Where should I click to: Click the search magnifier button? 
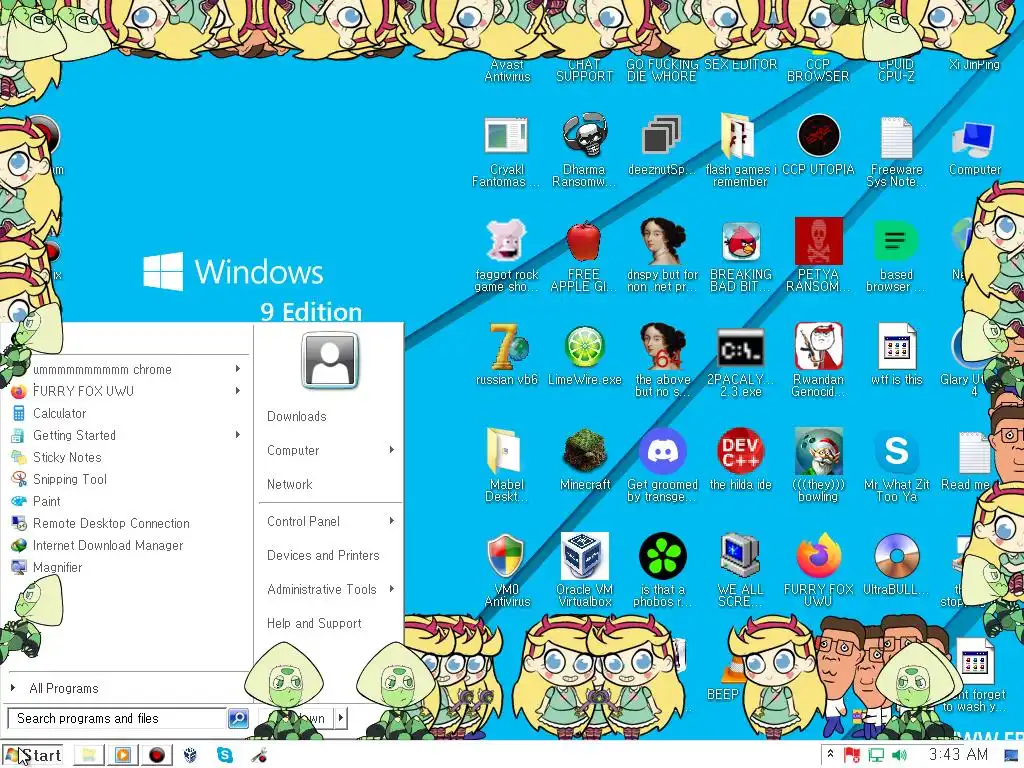238,718
